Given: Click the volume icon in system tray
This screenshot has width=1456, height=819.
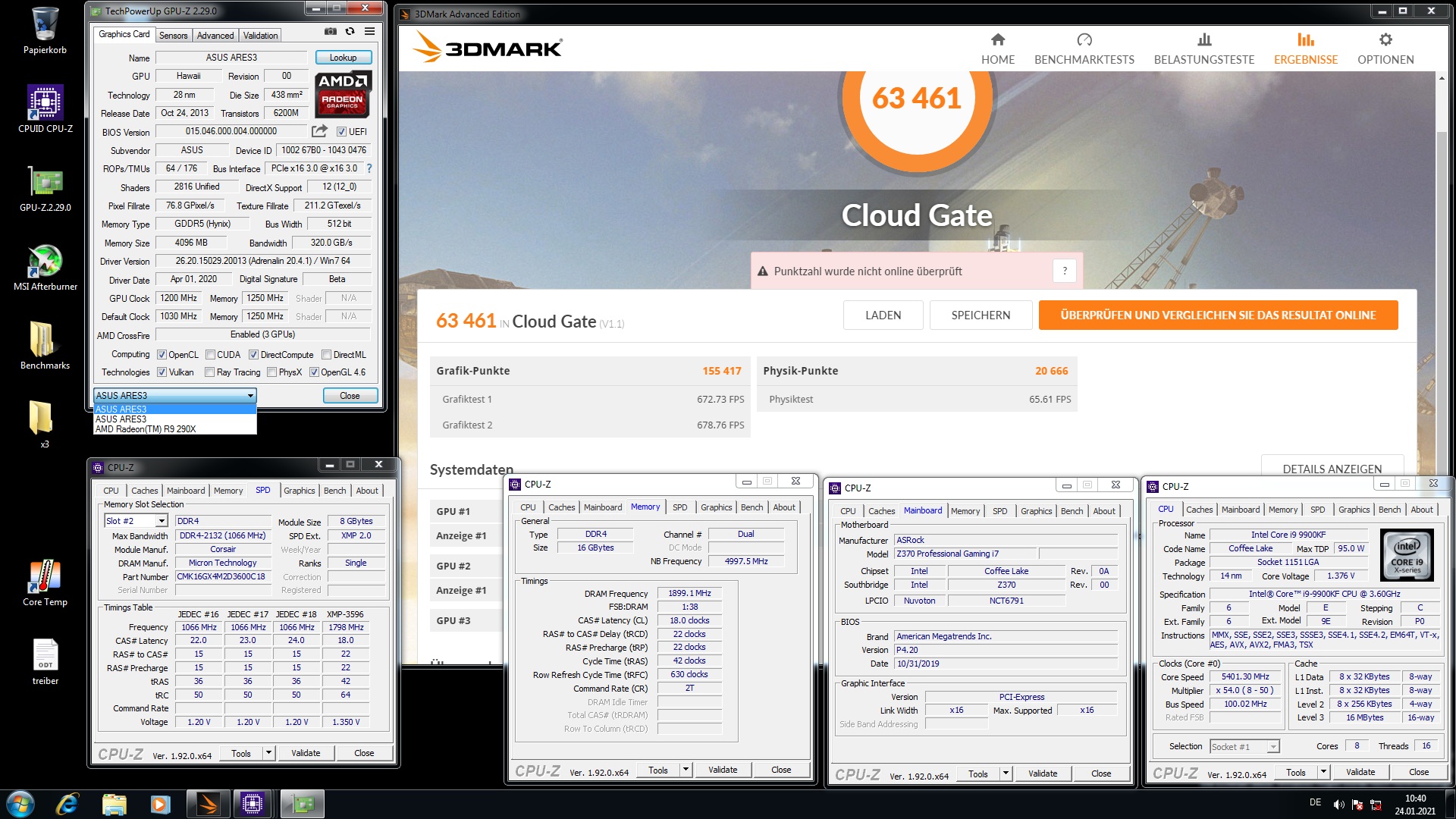Looking at the screenshot, I should tap(1339, 804).
